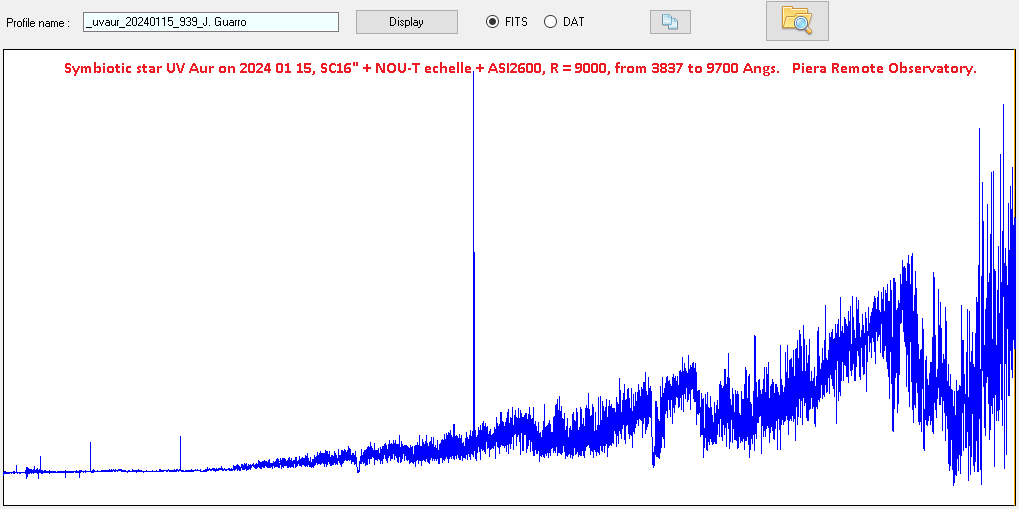Select the FITS radio button
The height and width of the screenshot is (509, 1019).
(x=492, y=22)
